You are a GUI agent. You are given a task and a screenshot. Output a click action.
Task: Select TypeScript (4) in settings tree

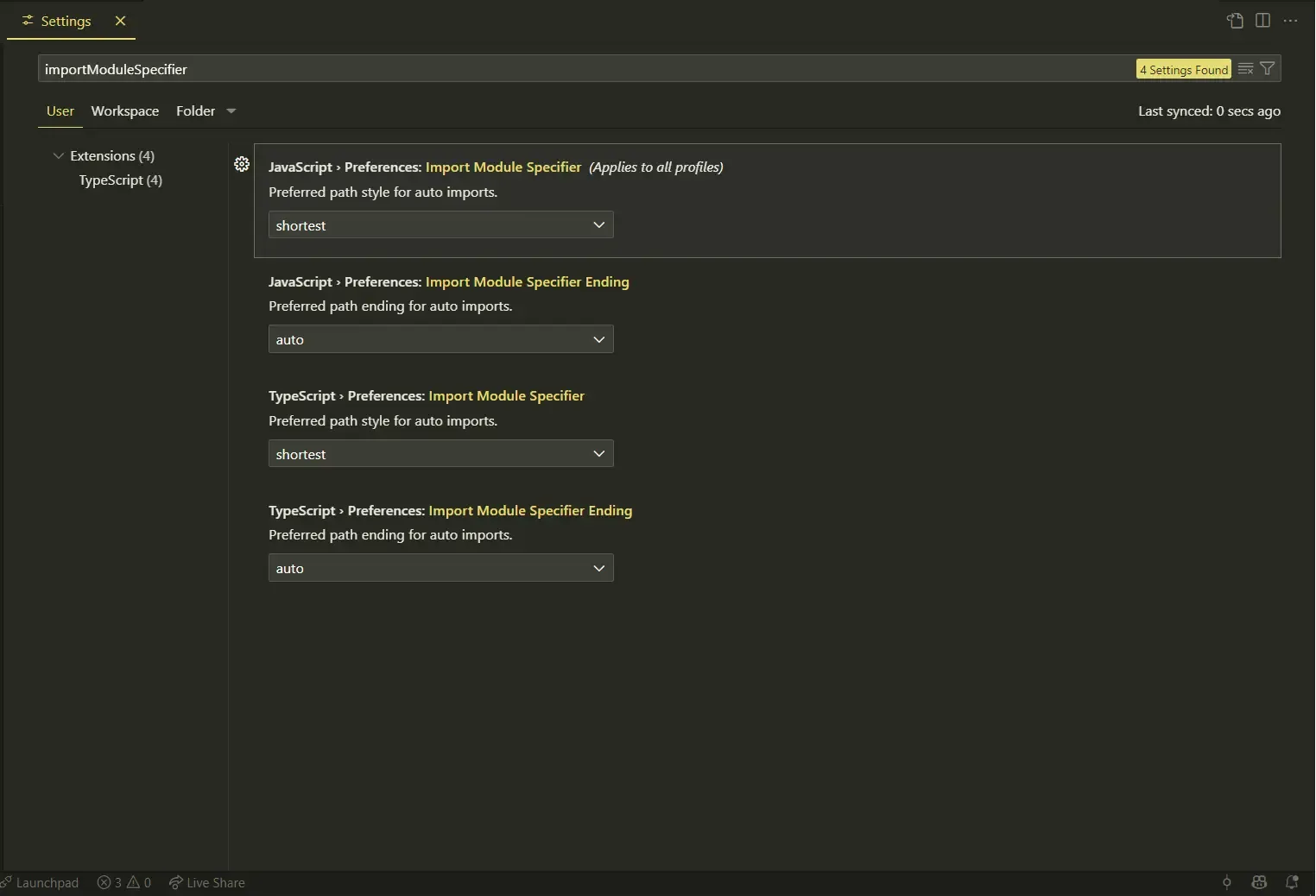[x=121, y=180]
